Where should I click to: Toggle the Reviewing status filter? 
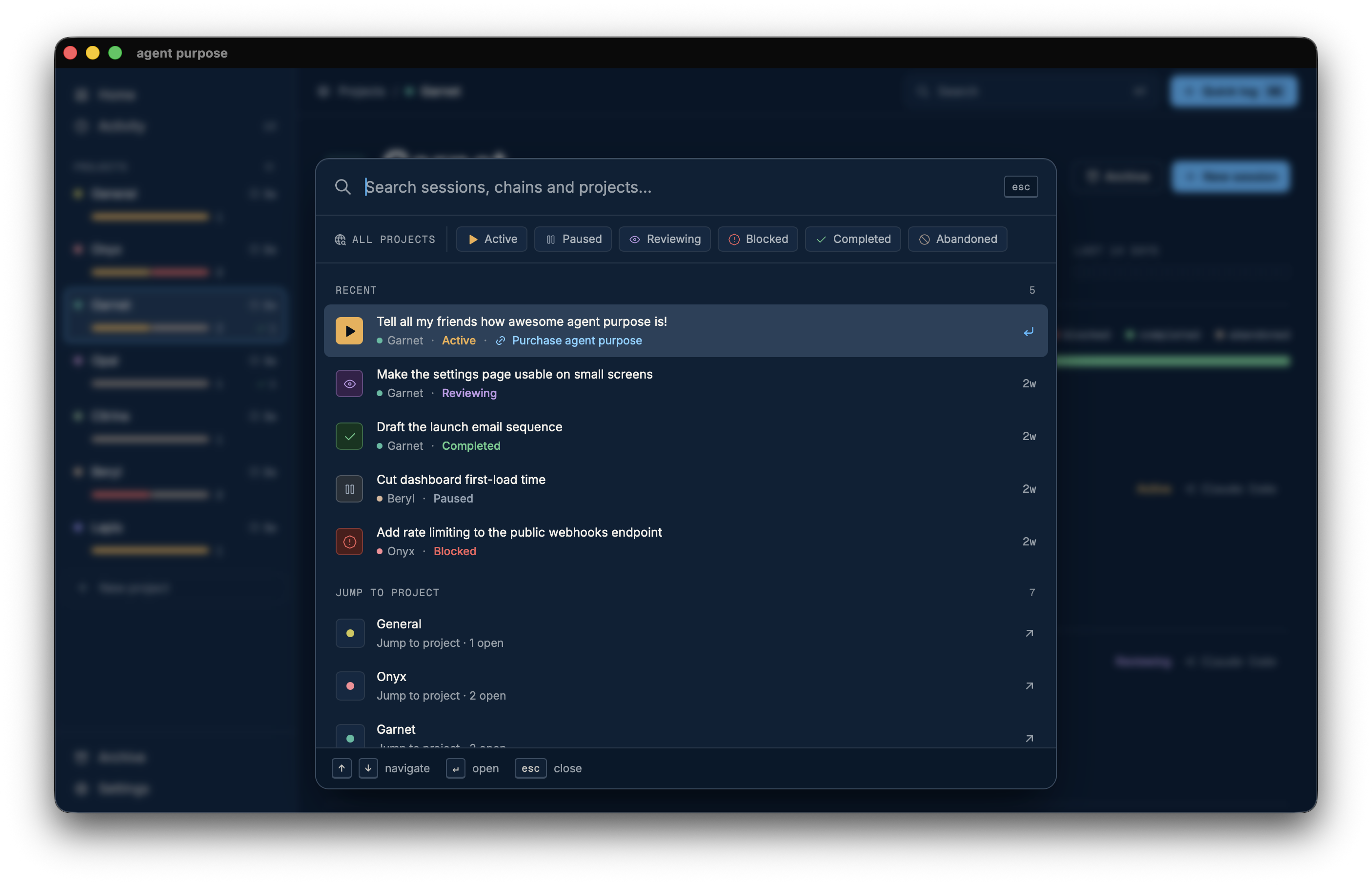(664, 239)
